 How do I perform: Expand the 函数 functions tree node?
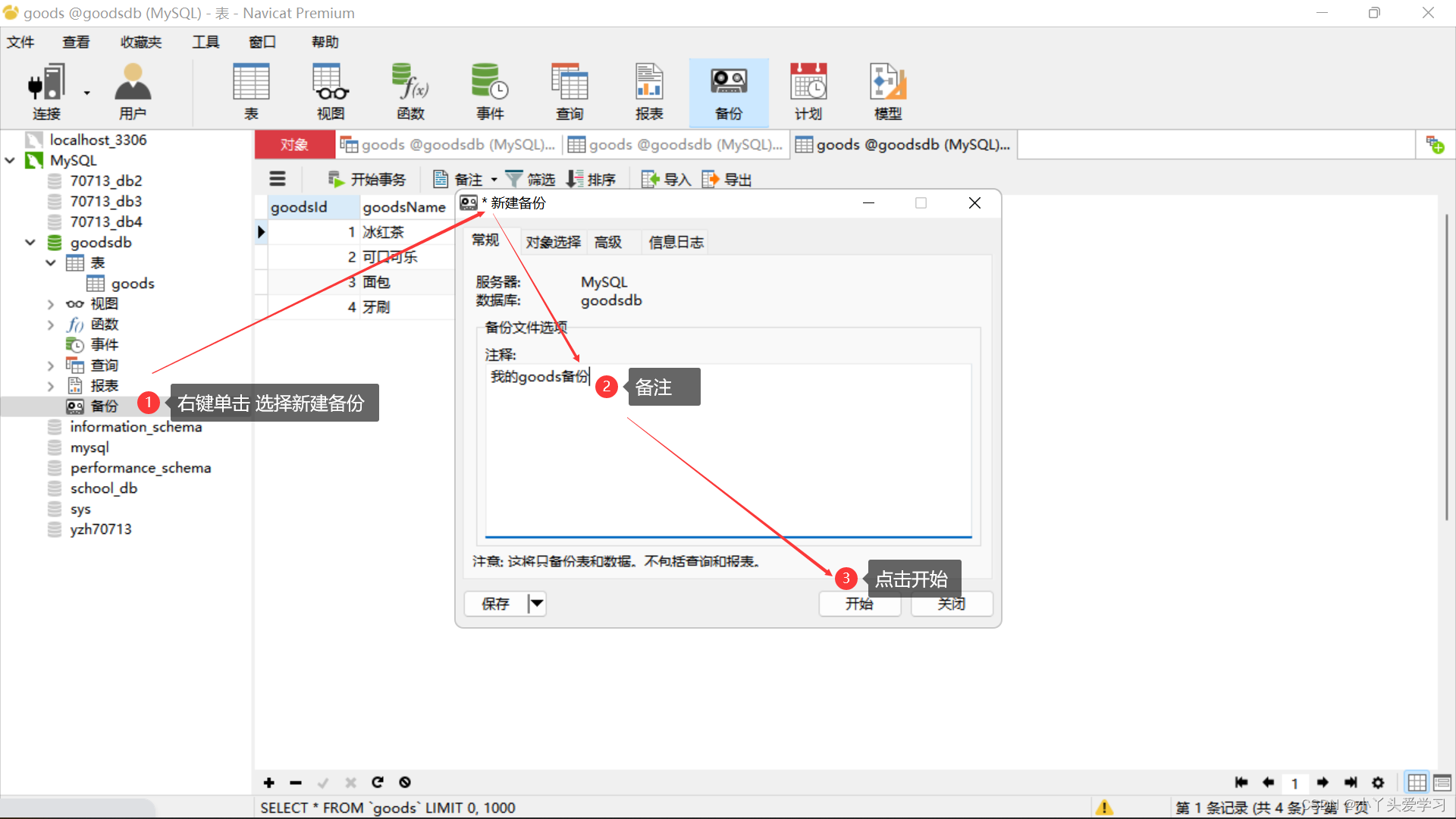pyautogui.click(x=51, y=325)
